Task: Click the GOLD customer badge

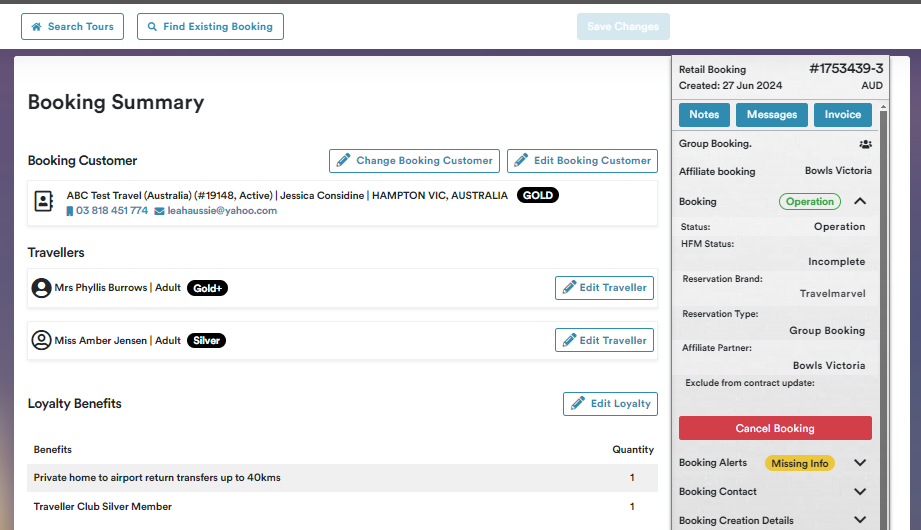Action: coord(538,195)
